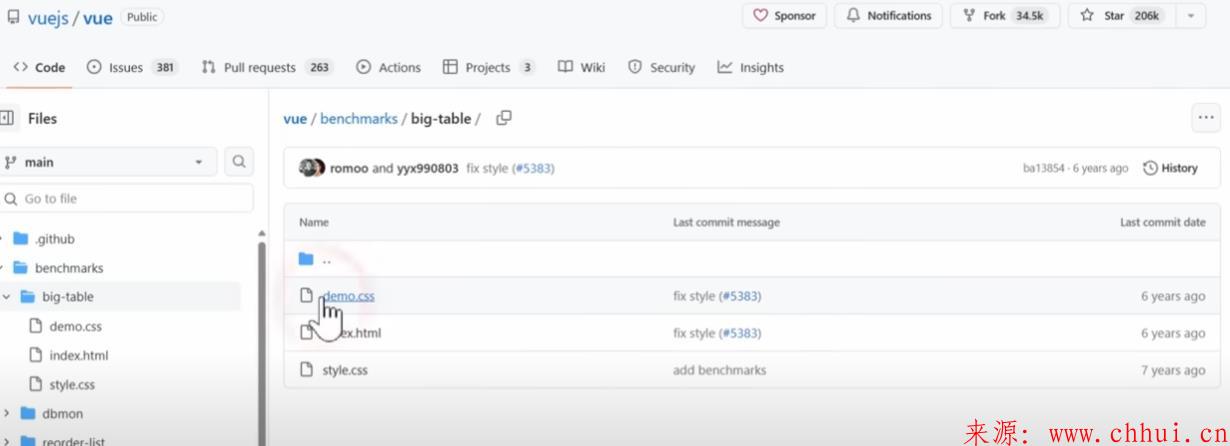This screenshot has height=446, width=1230.
Task: Focus the Go to file input
Action: 127,199
